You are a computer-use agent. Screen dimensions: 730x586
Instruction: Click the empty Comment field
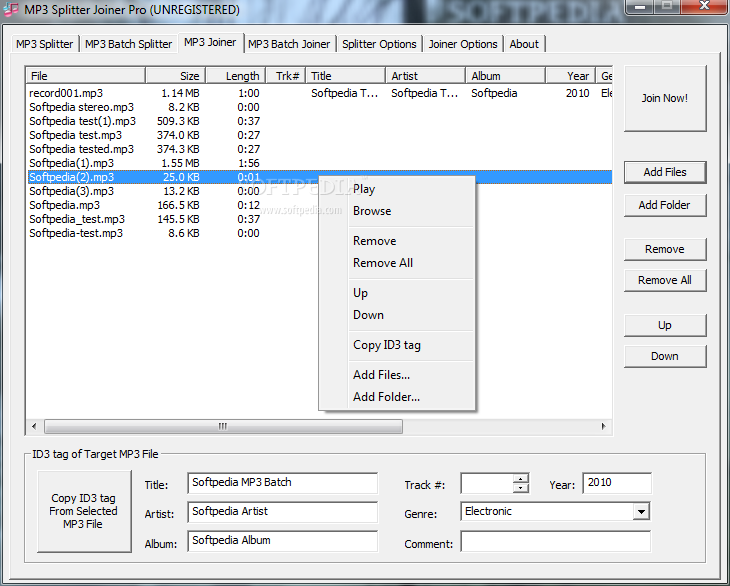point(555,542)
